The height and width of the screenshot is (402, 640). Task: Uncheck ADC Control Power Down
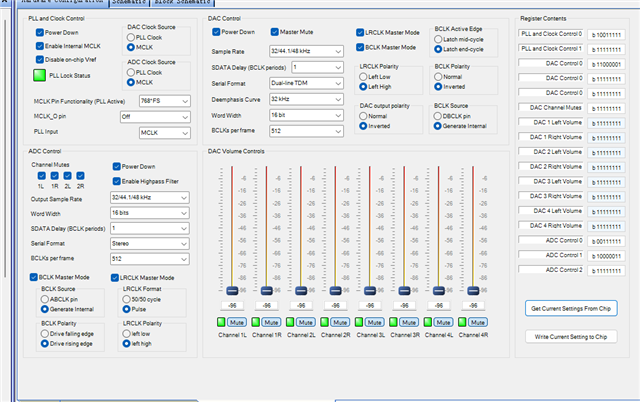point(116,166)
